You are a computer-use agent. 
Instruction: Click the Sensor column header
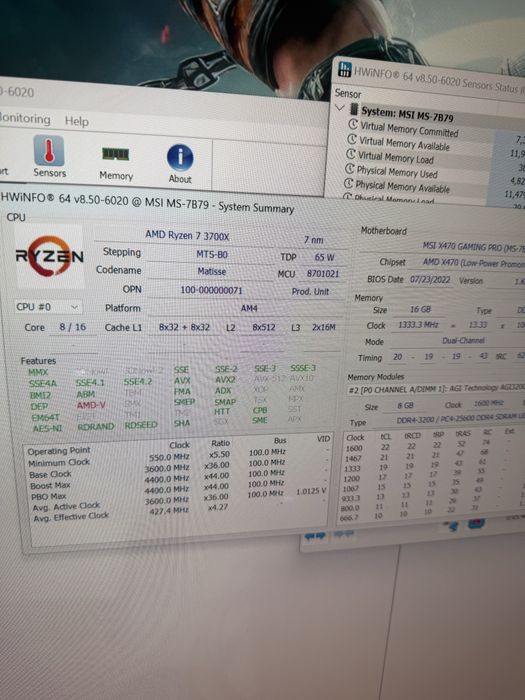point(348,94)
